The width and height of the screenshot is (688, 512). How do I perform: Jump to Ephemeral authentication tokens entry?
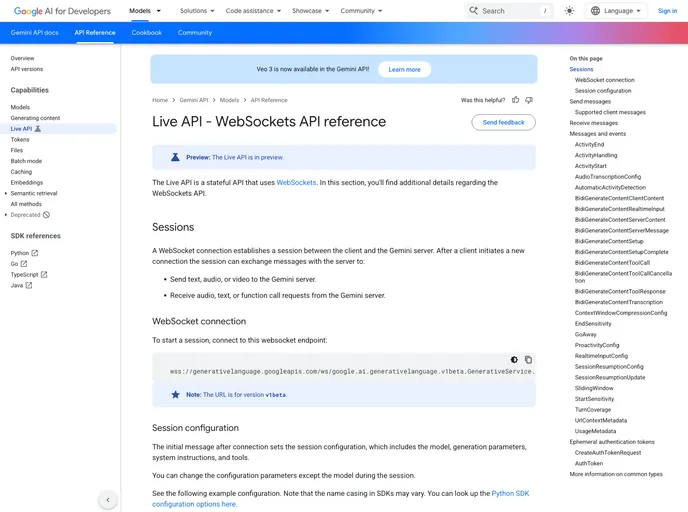pyautogui.click(x=612, y=442)
